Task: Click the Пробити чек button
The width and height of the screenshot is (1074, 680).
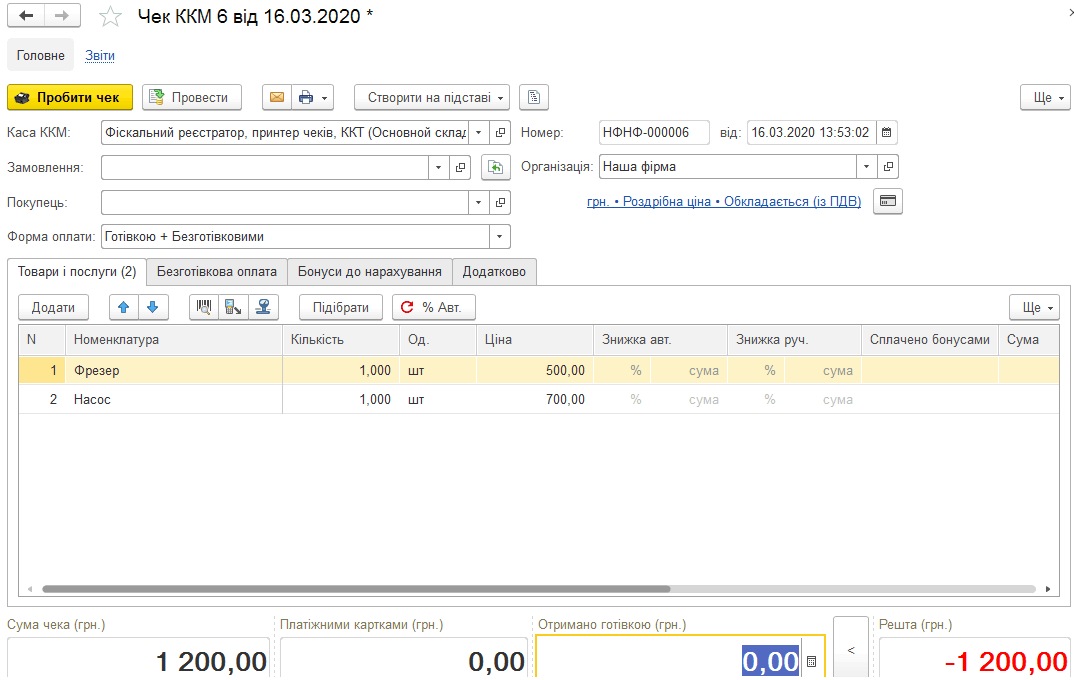Action: click(x=71, y=97)
